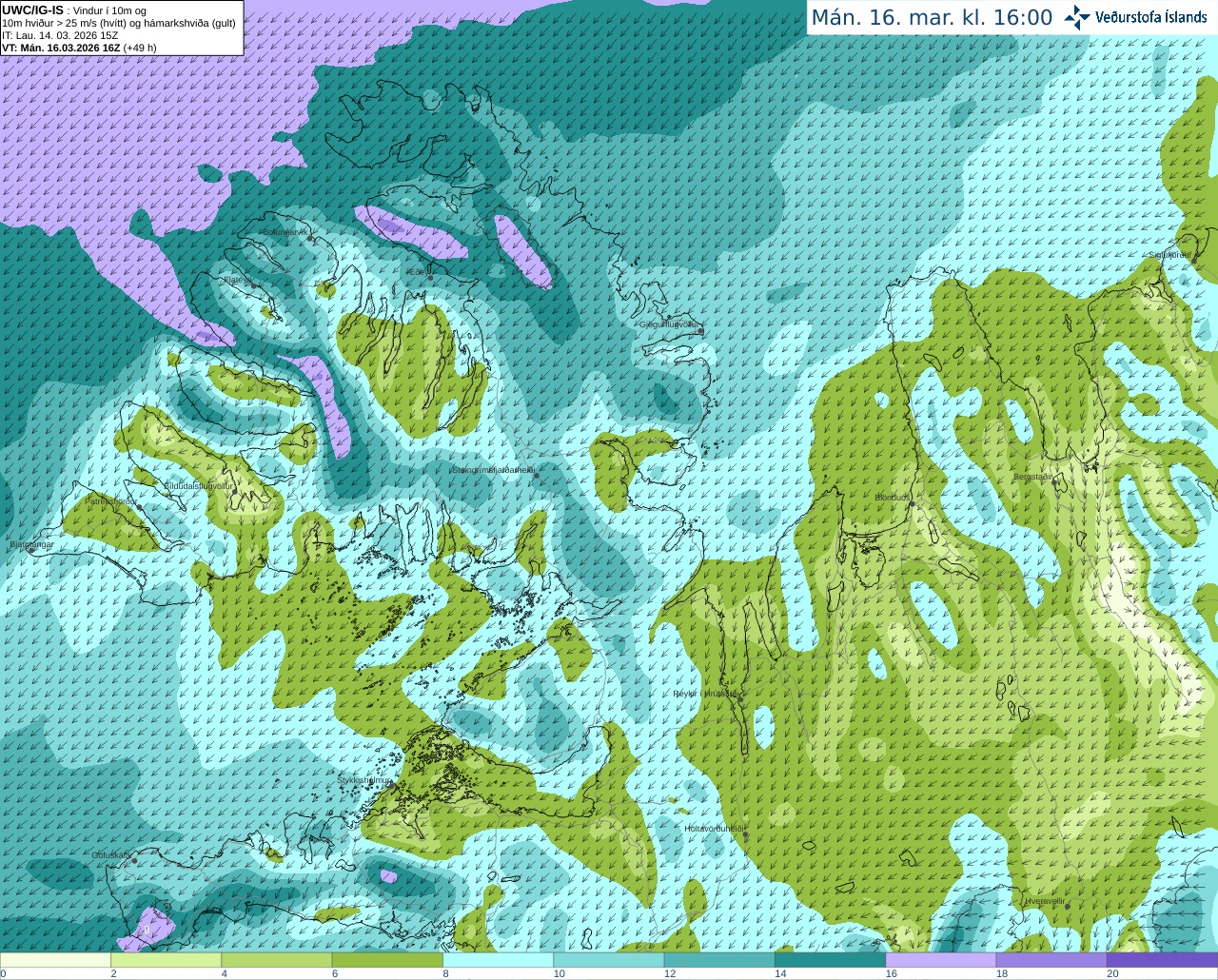Viewport: 1218px width, 980px height.
Task: Click the gust description line with 25 m/s
Action: tap(119, 23)
